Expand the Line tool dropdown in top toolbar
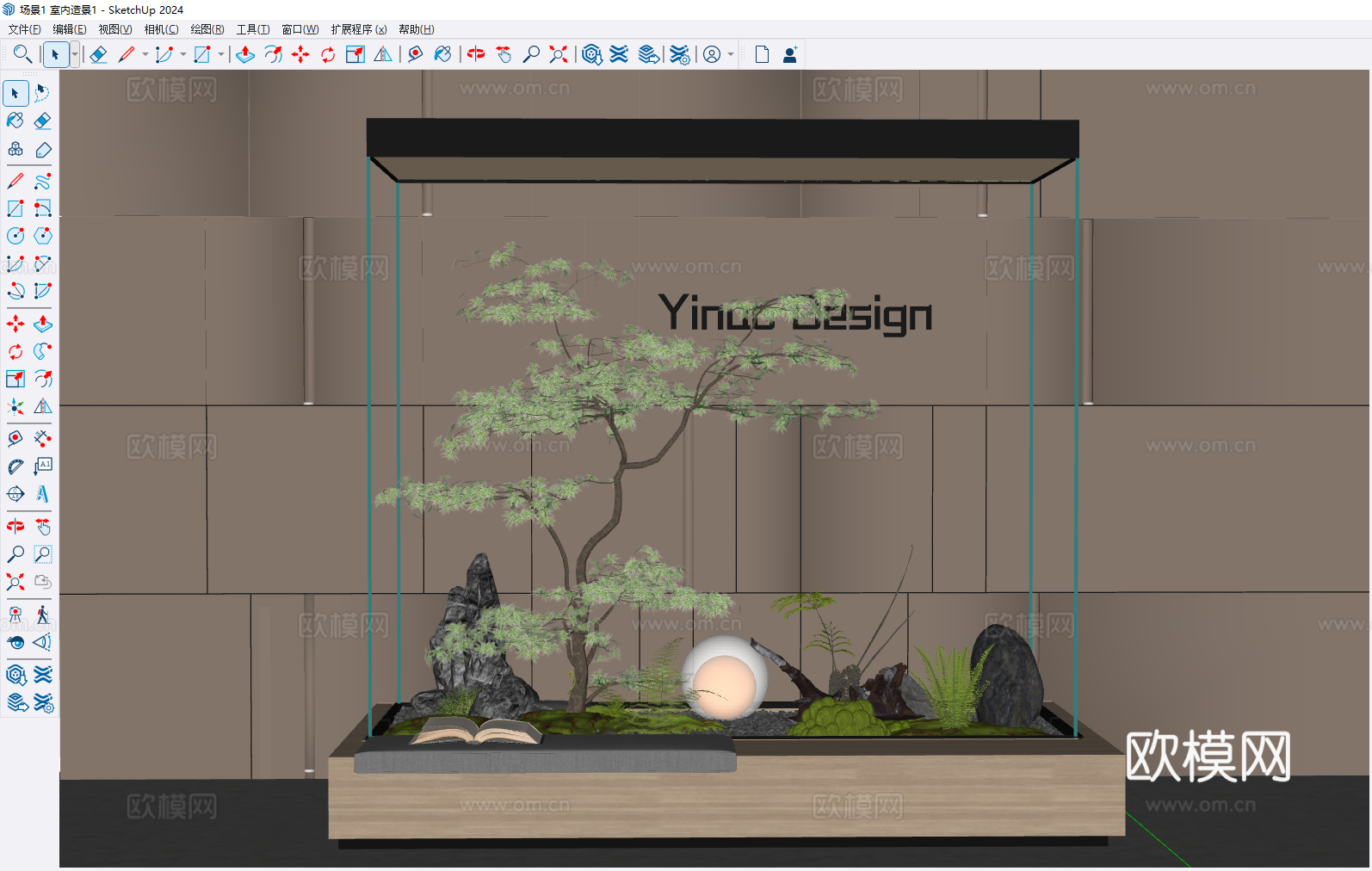1372x871 pixels. pos(145,55)
